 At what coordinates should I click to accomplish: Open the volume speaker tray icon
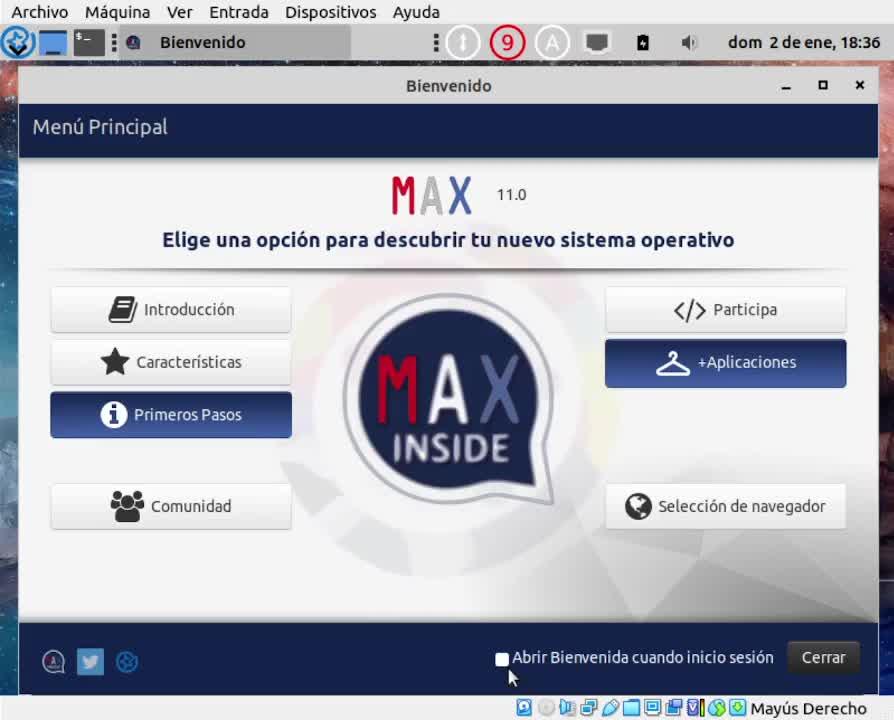688,43
